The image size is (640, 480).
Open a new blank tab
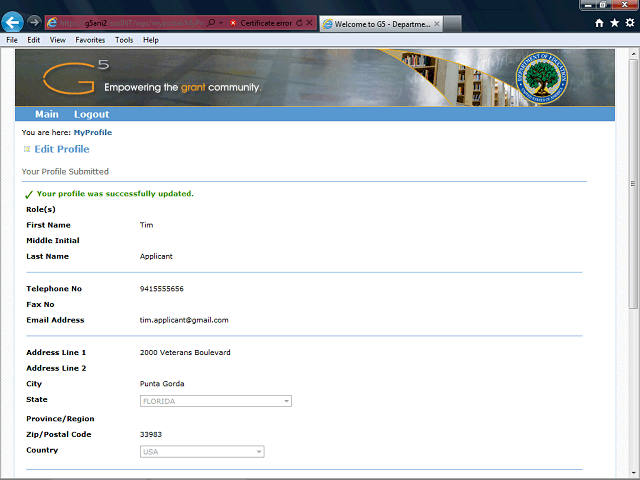coord(452,24)
